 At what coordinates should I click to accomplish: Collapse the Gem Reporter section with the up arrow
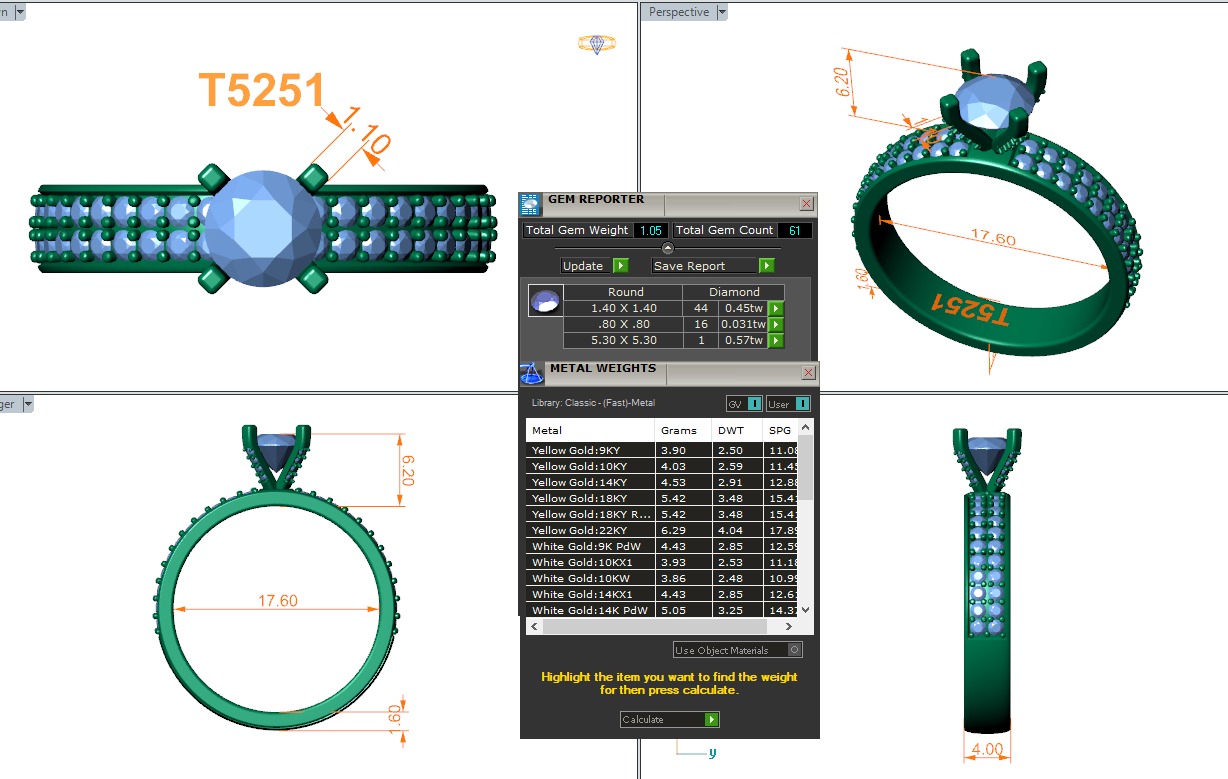(668, 248)
